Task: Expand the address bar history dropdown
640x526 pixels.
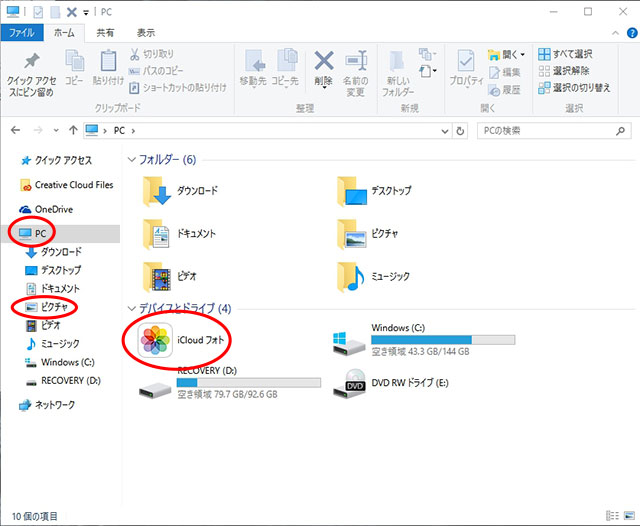Action: point(445,131)
